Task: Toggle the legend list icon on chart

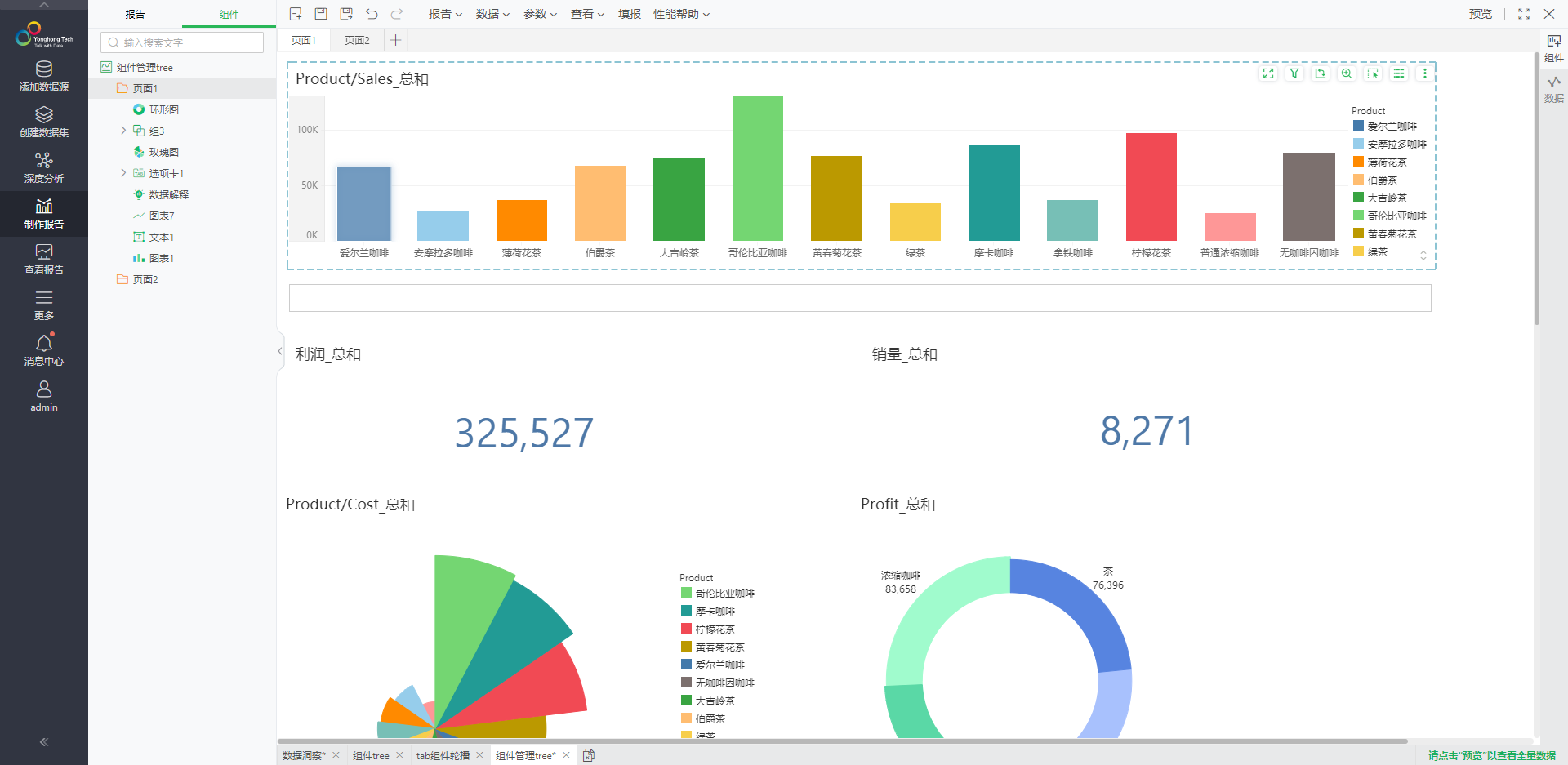Action: click(x=1399, y=73)
